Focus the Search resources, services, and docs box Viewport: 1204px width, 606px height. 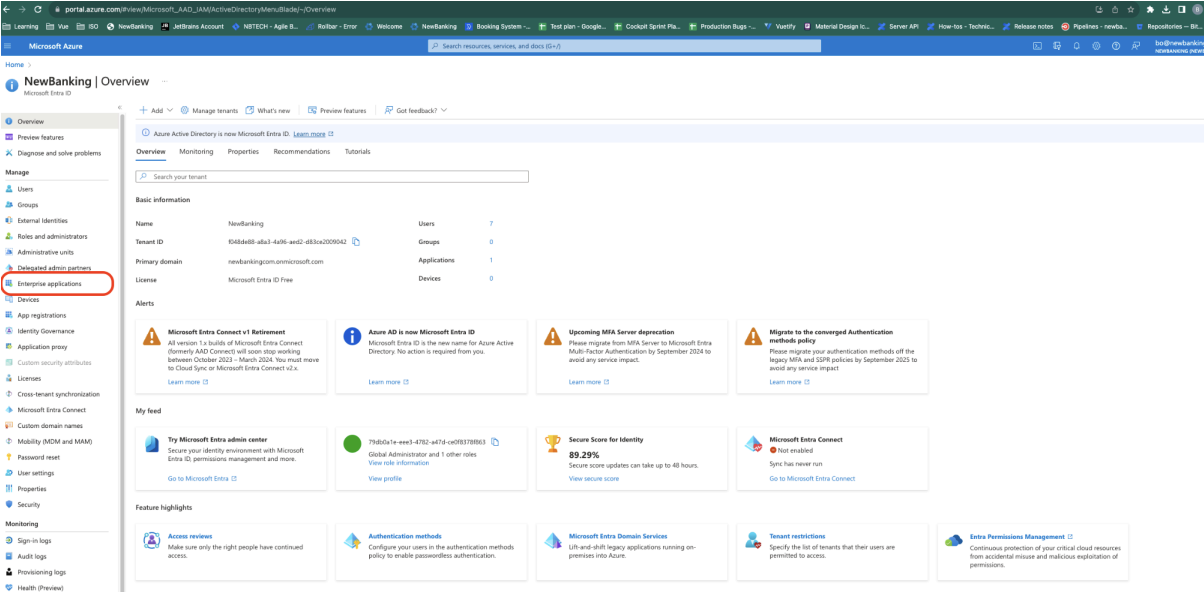click(x=624, y=46)
